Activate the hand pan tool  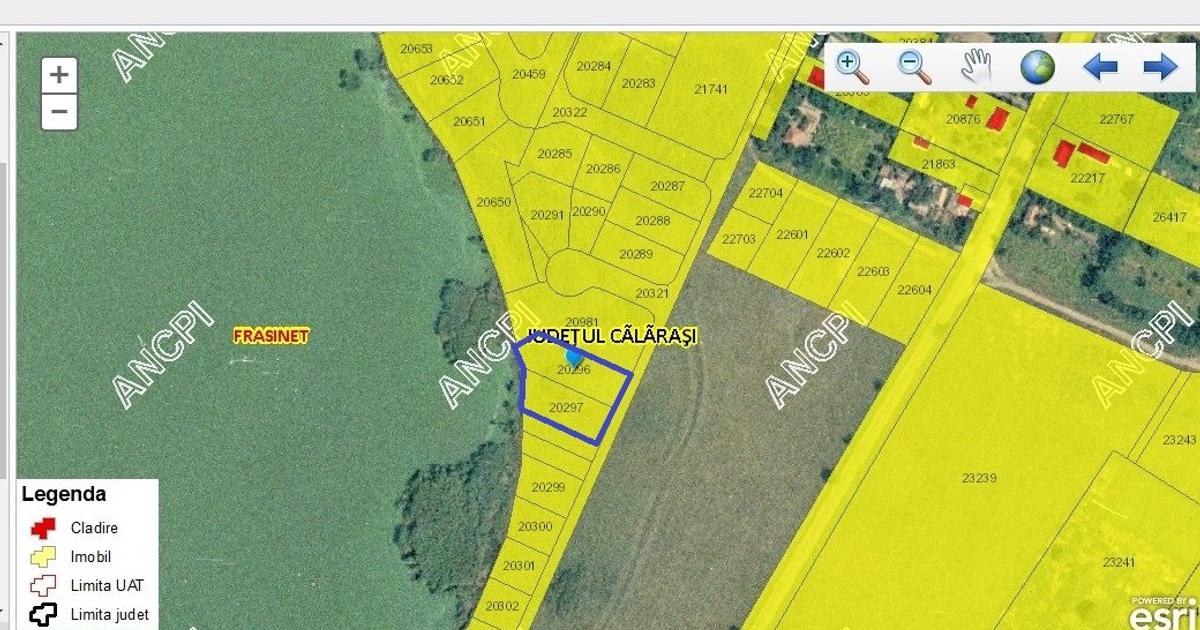[x=976, y=67]
